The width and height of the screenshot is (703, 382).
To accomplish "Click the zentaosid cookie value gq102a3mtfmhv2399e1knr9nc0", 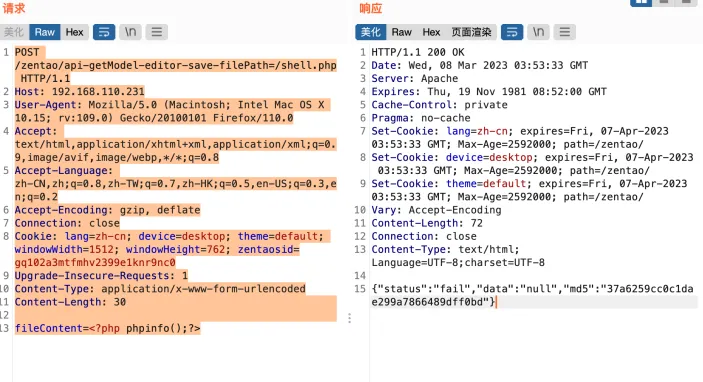I will coord(95,263).
